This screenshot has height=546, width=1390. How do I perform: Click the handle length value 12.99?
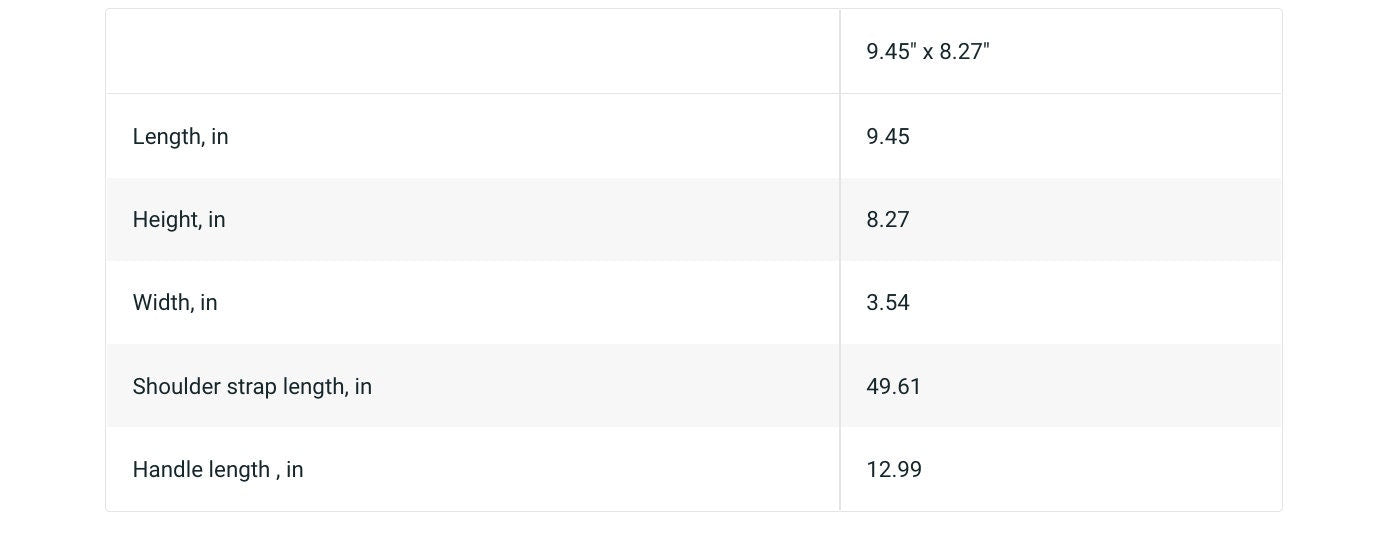pyautogui.click(x=894, y=470)
